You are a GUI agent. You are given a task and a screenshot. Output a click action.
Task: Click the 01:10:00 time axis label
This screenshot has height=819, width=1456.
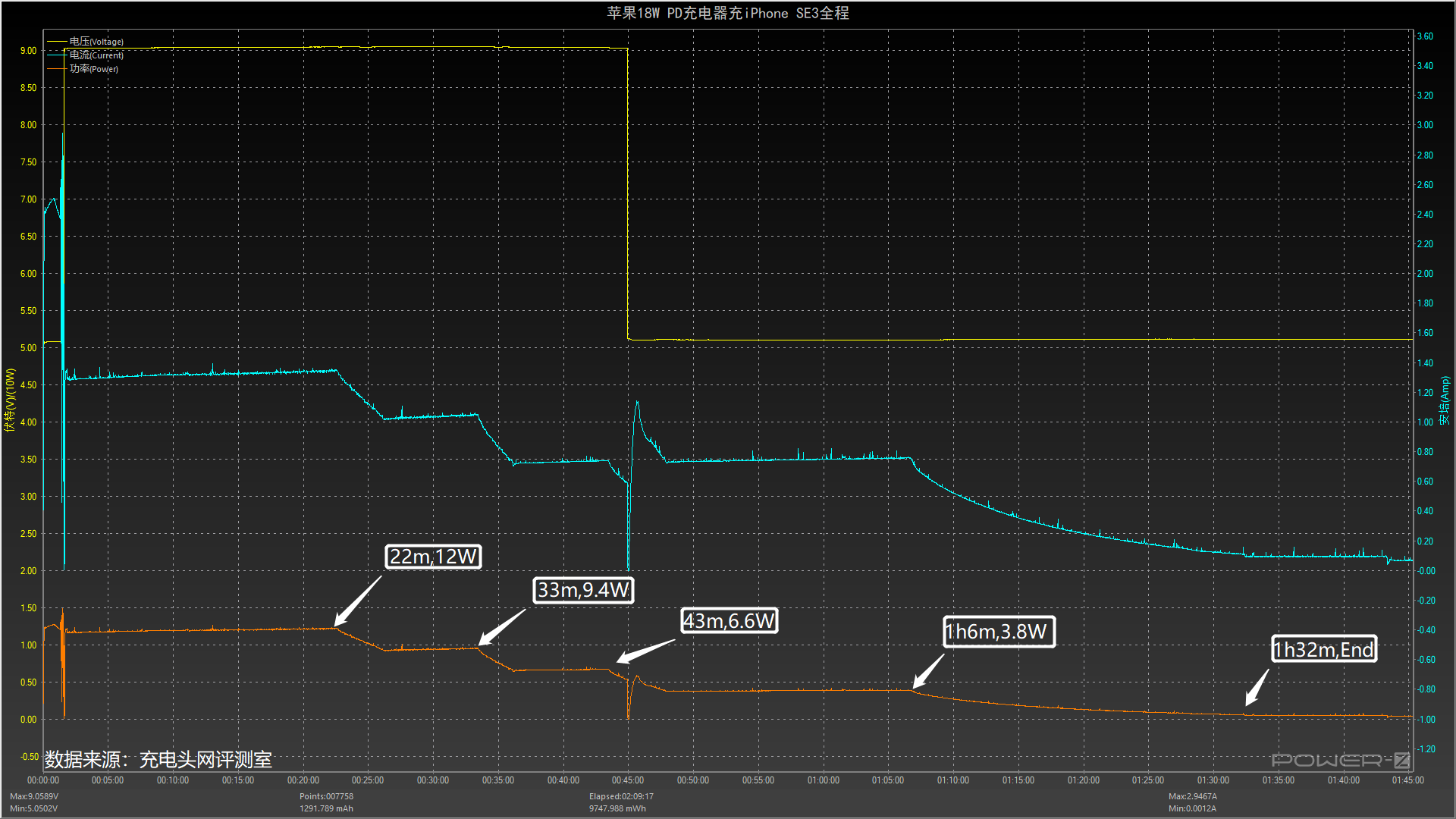(x=953, y=780)
